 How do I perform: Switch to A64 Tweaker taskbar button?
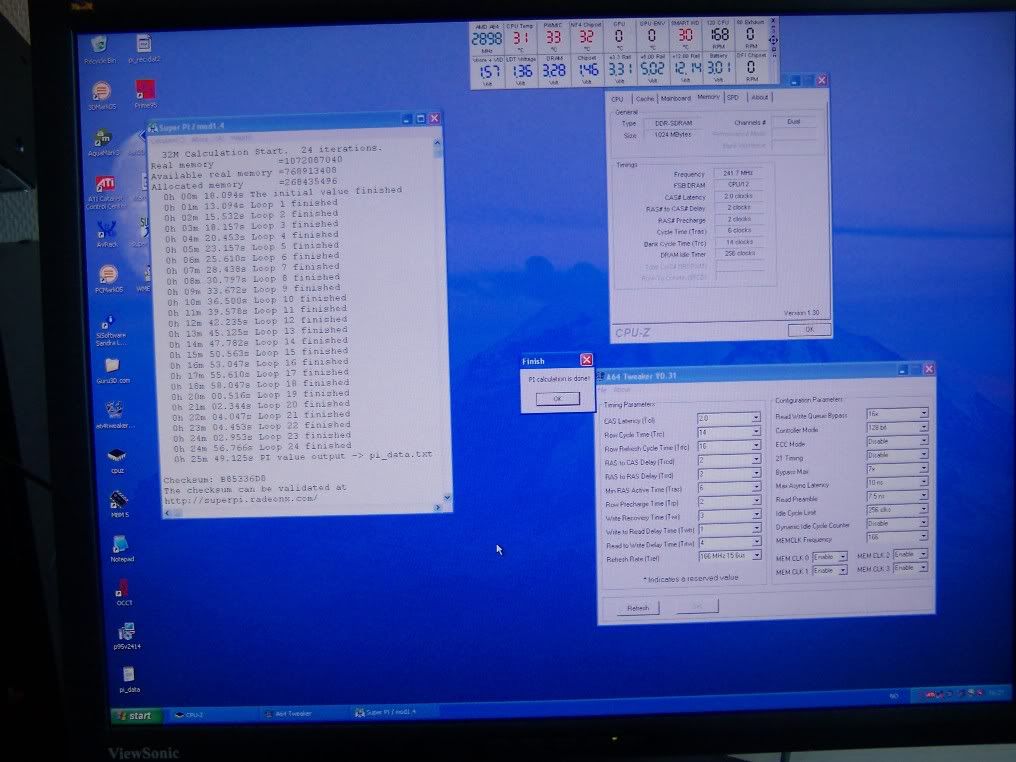point(301,713)
